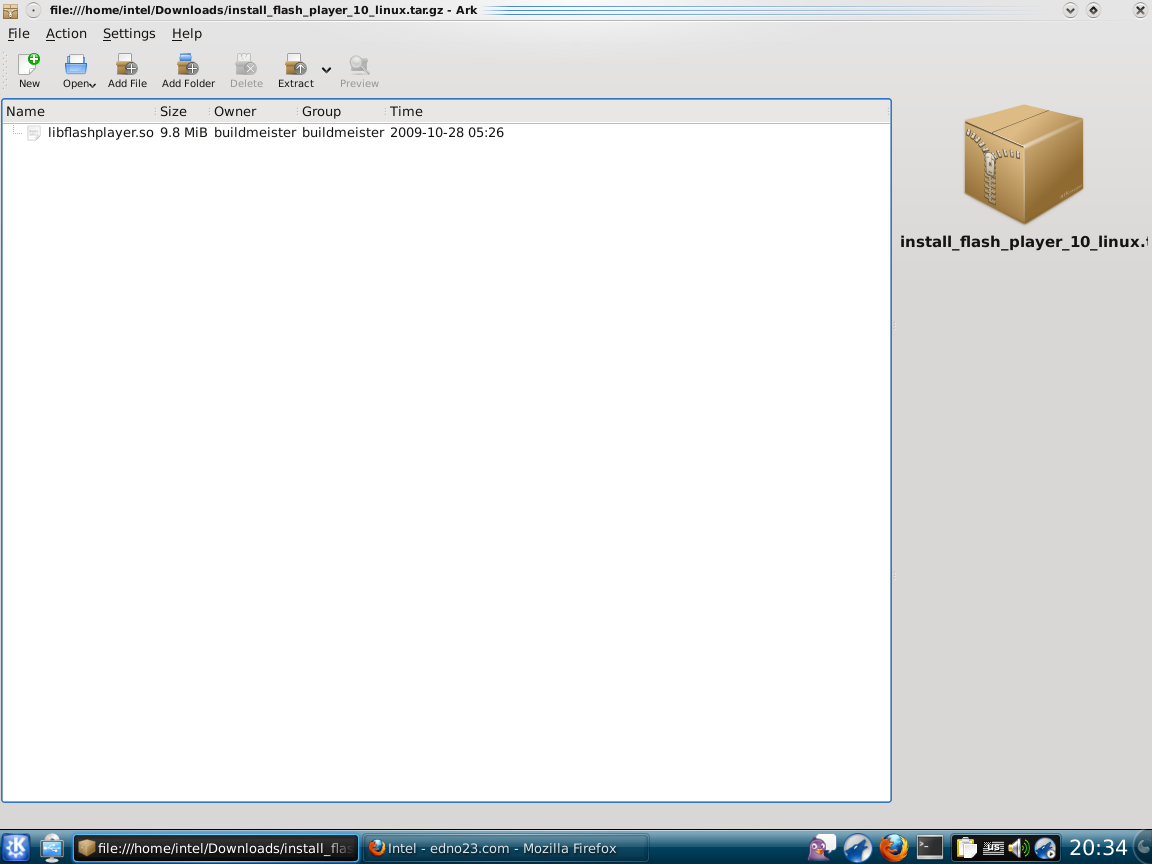This screenshot has height=864, width=1152.
Task: Close the Ark window
Action: click(1140, 10)
